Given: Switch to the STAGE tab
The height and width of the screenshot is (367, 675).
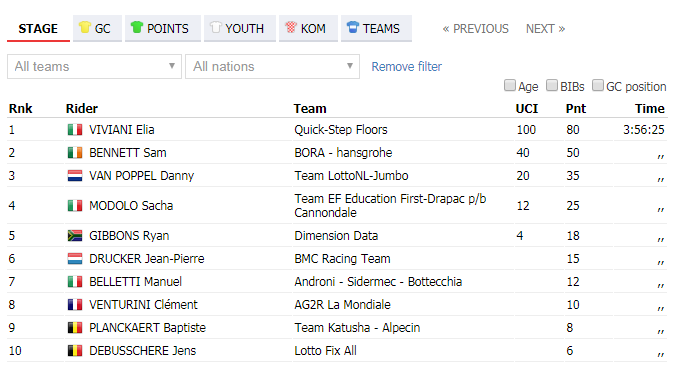Looking at the screenshot, I should click(x=38, y=28).
